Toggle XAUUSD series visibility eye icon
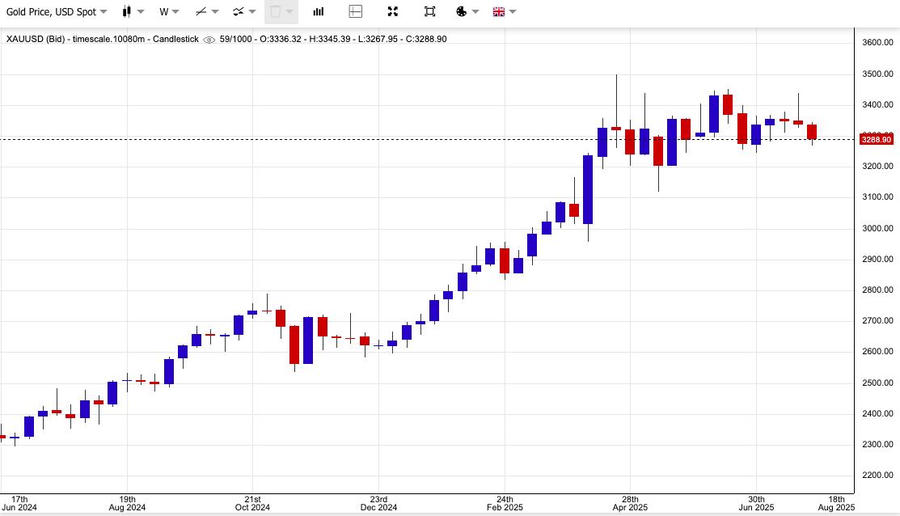Viewport: 900px width, 516px height. pos(209,39)
